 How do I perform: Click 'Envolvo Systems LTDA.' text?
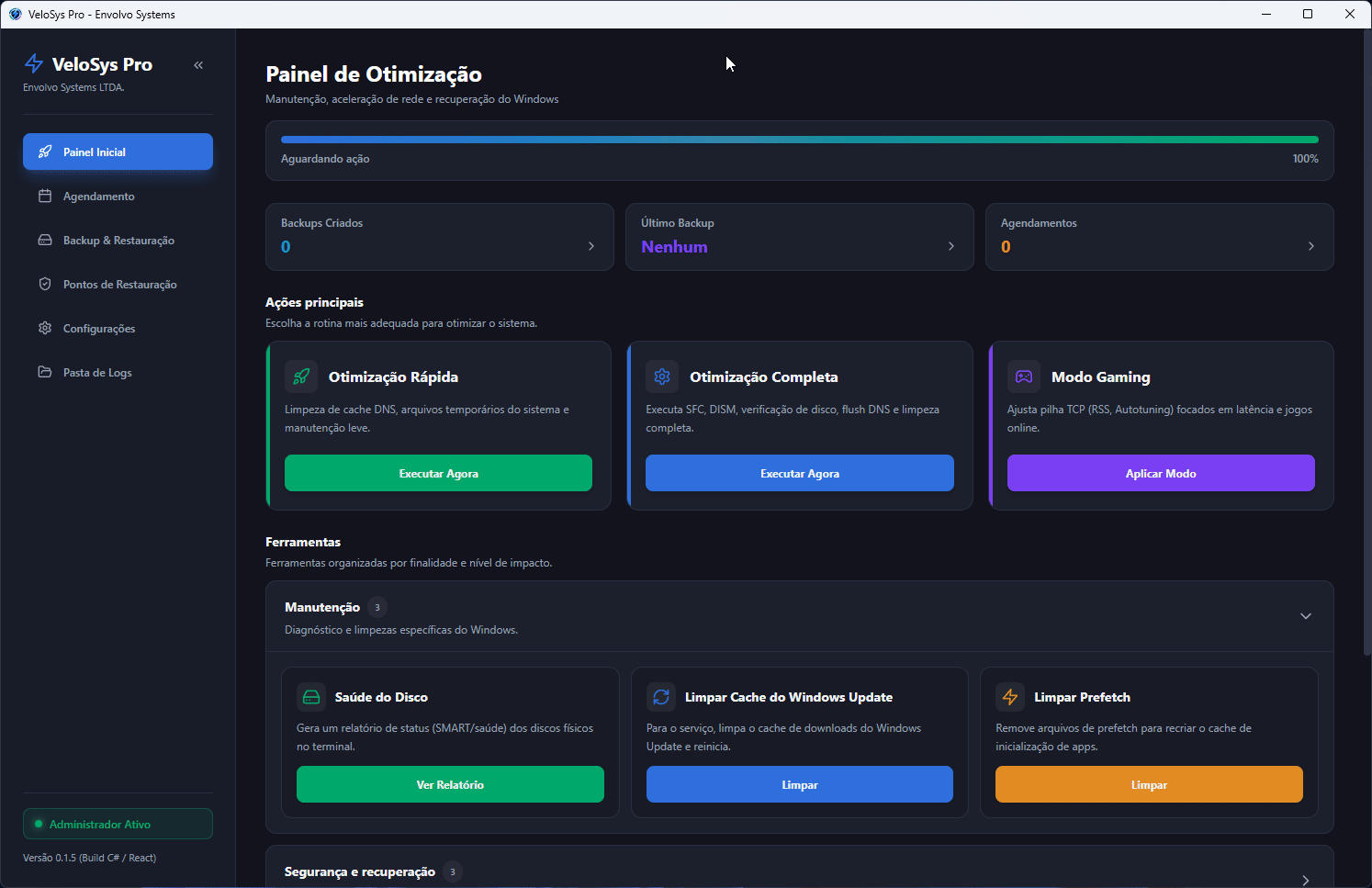pos(73,87)
